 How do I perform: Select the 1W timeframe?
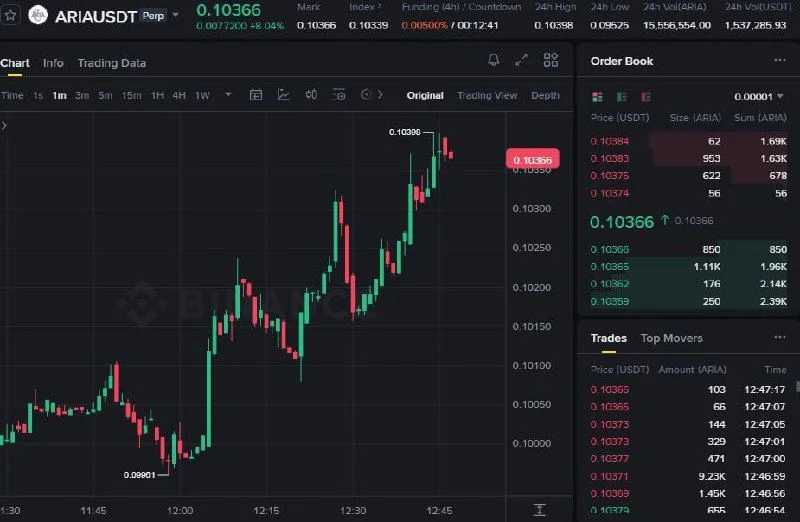[x=202, y=95]
